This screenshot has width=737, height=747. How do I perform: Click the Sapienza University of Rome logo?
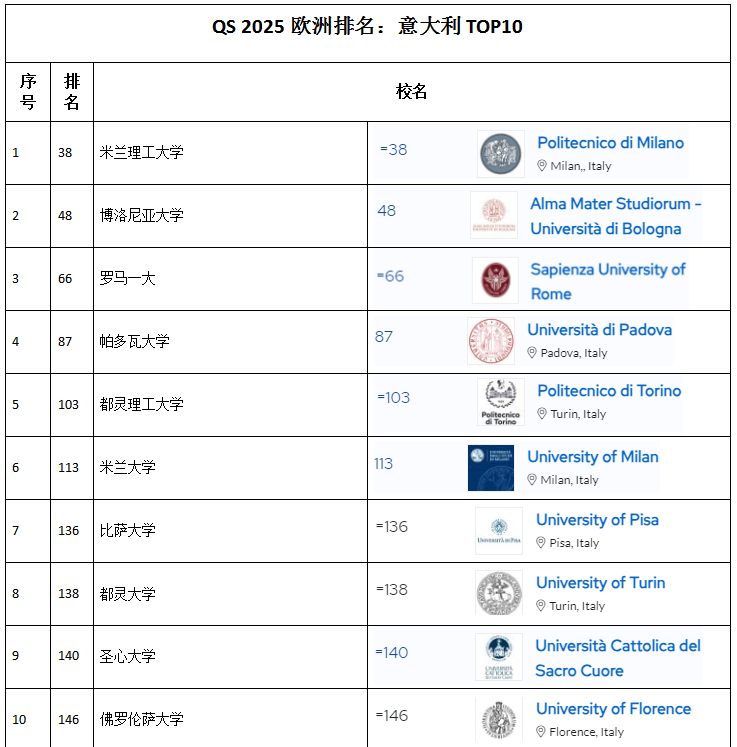coord(495,280)
